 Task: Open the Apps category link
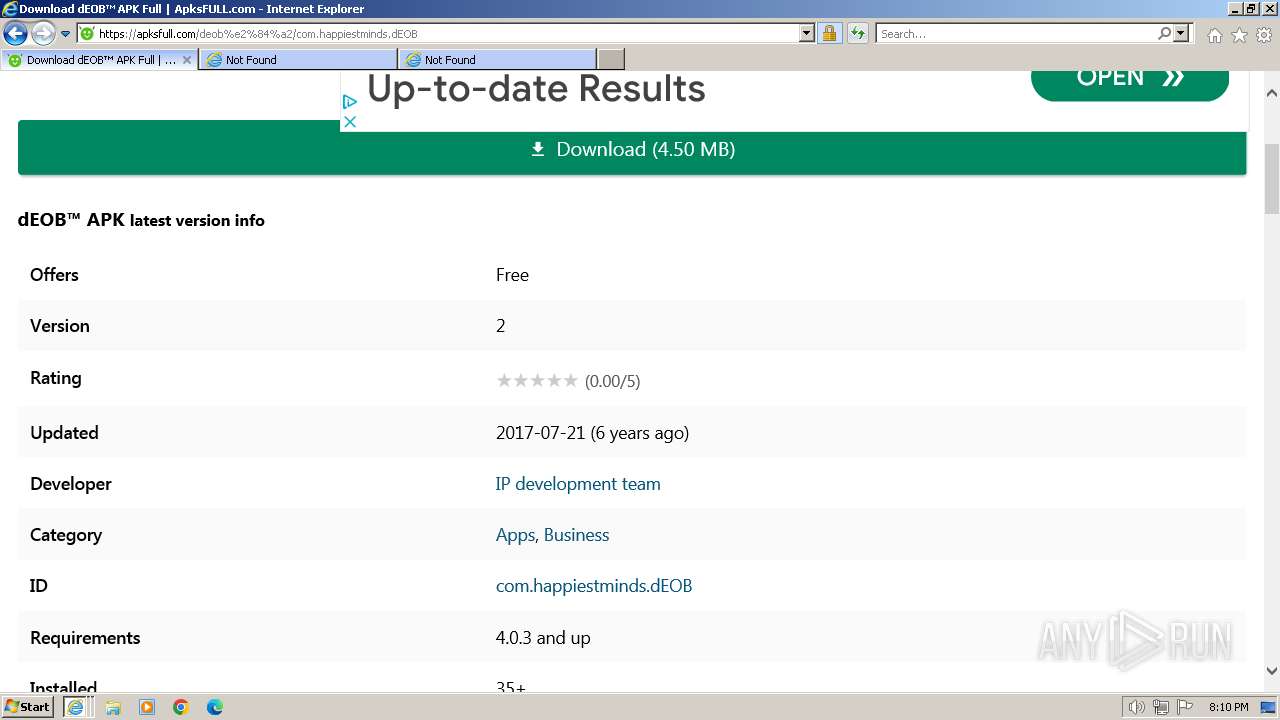pos(515,535)
